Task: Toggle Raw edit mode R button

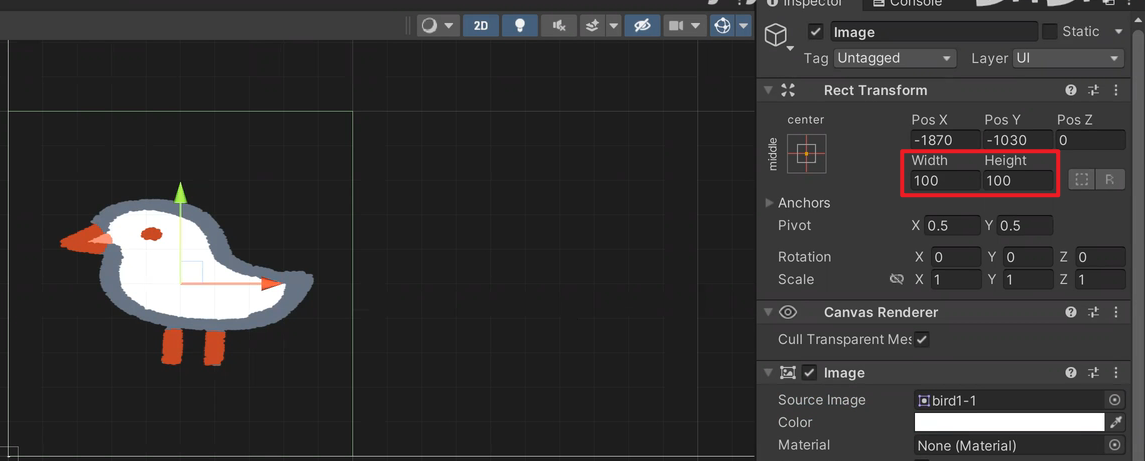Action: pyautogui.click(x=1109, y=180)
